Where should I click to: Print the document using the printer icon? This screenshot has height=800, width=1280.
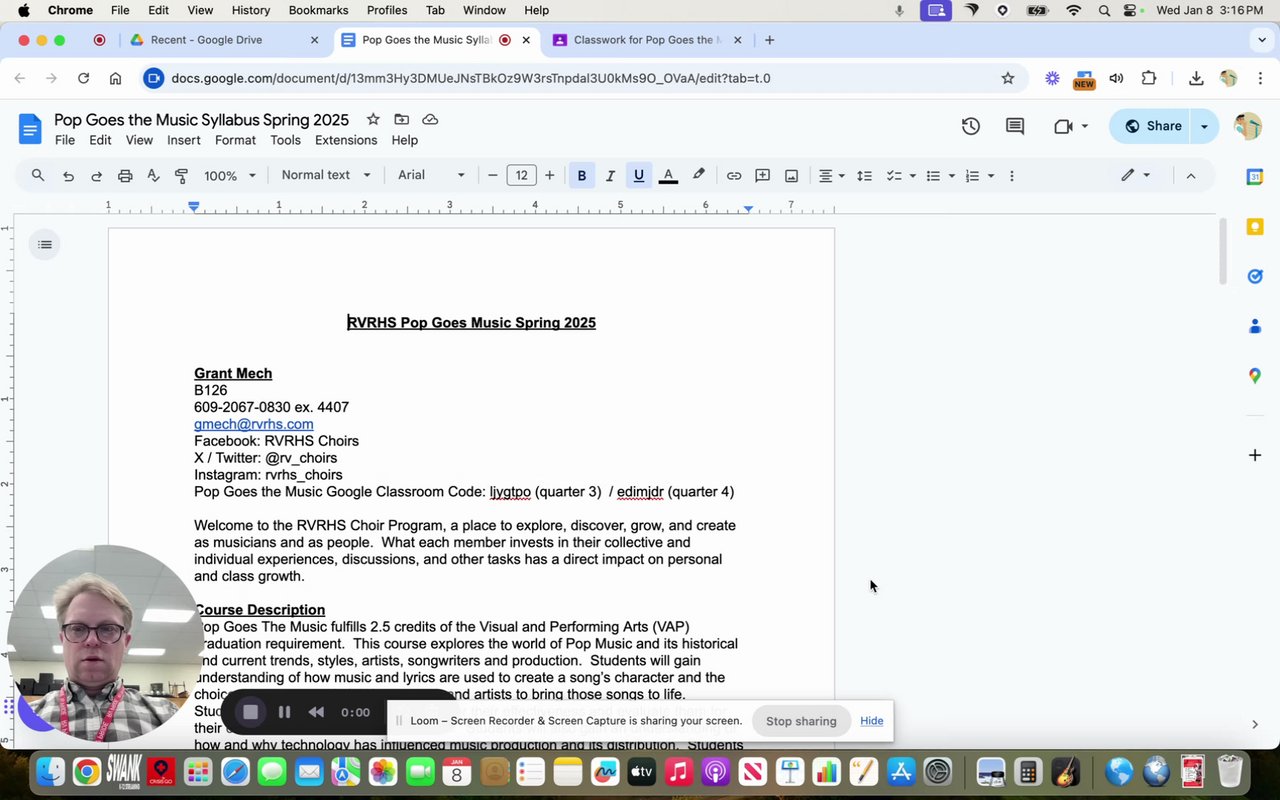[125, 176]
